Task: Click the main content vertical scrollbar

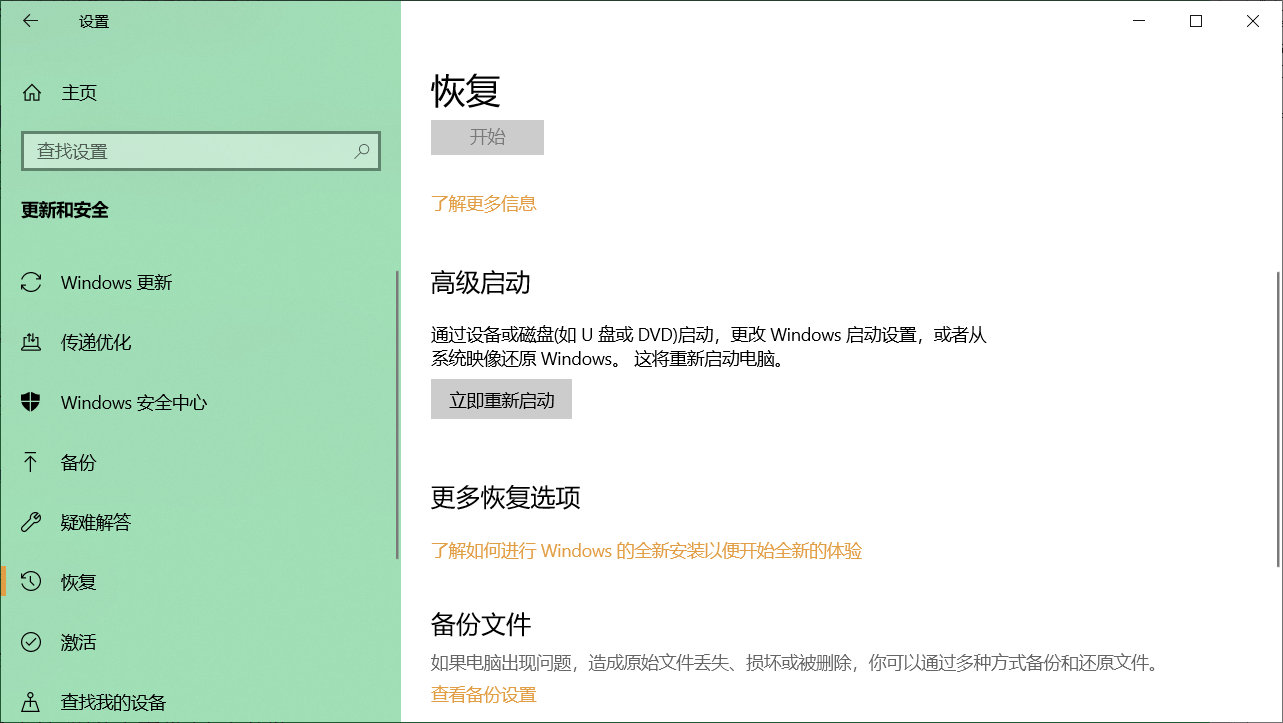Action: (x=1277, y=418)
